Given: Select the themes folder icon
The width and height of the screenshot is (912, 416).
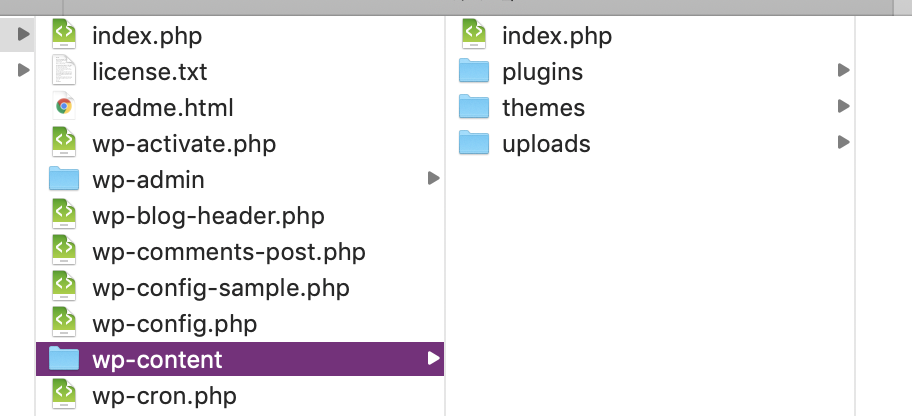Looking at the screenshot, I should tap(474, 107).
